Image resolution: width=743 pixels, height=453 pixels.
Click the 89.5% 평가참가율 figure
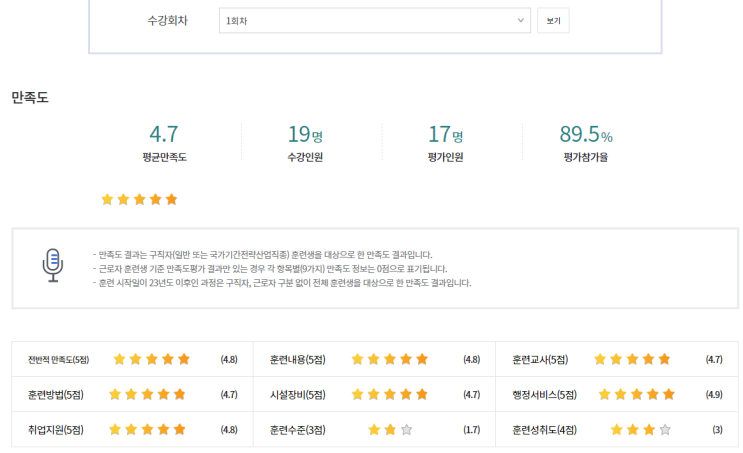(x=585, y=135)
